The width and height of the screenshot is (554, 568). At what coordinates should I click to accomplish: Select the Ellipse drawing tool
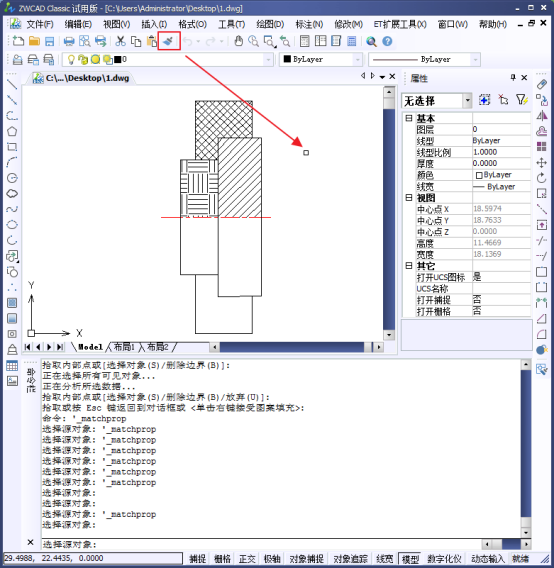point(12,225)
